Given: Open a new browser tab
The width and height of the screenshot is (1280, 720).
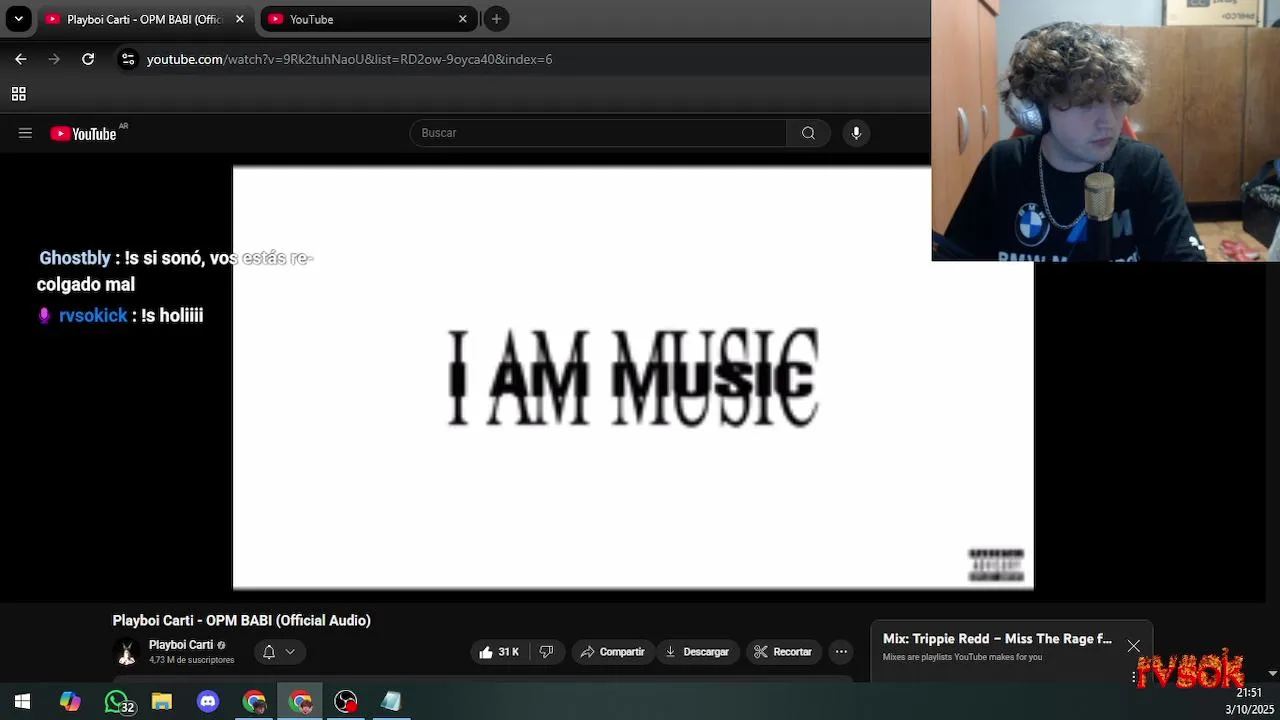Looking at the screenshot, I should click(496, 19).
